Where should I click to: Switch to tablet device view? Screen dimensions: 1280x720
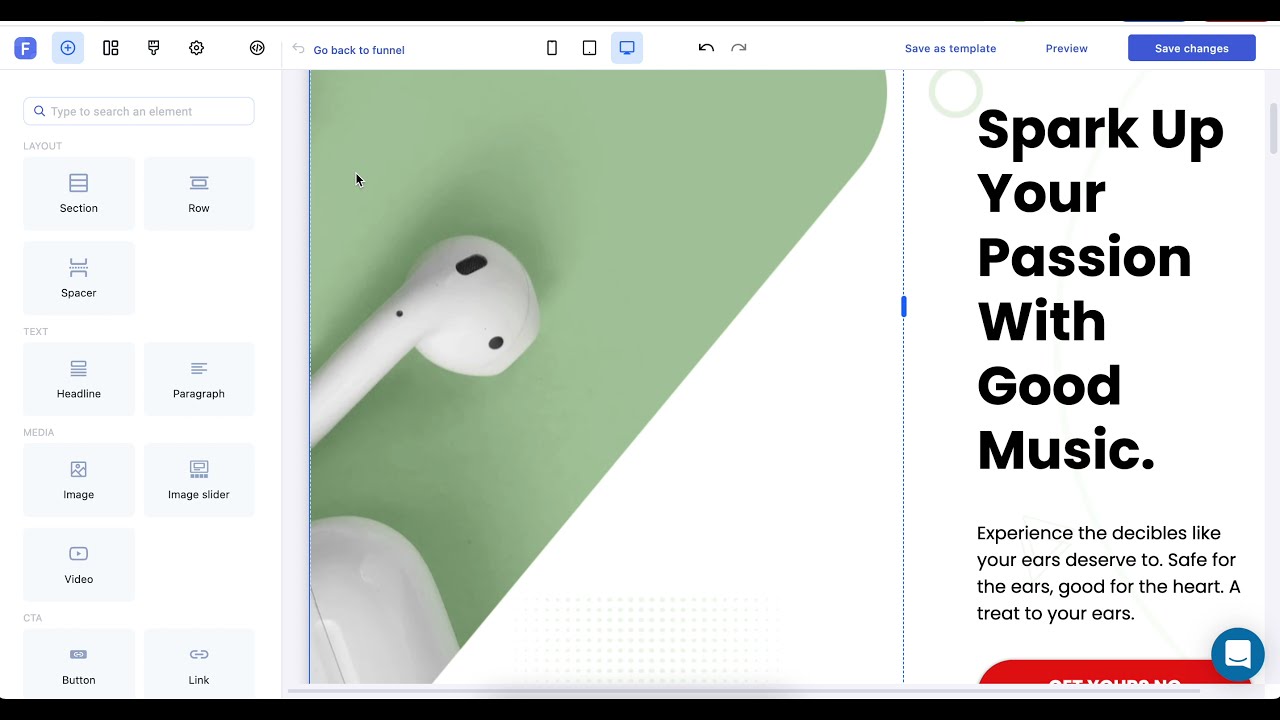[x=590, y=48]
